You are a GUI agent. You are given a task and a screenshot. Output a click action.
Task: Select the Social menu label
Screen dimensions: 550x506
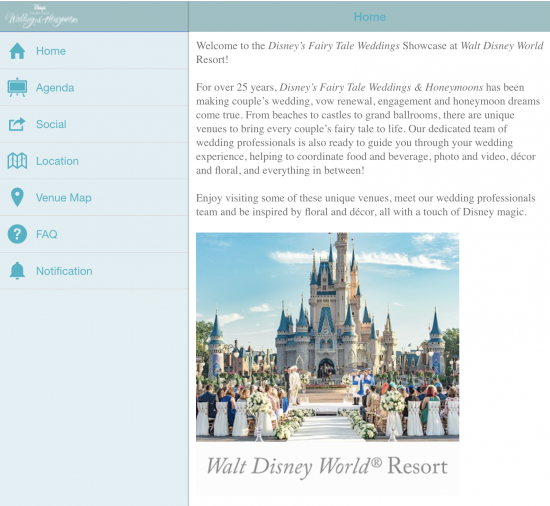[x=51, y=124]
